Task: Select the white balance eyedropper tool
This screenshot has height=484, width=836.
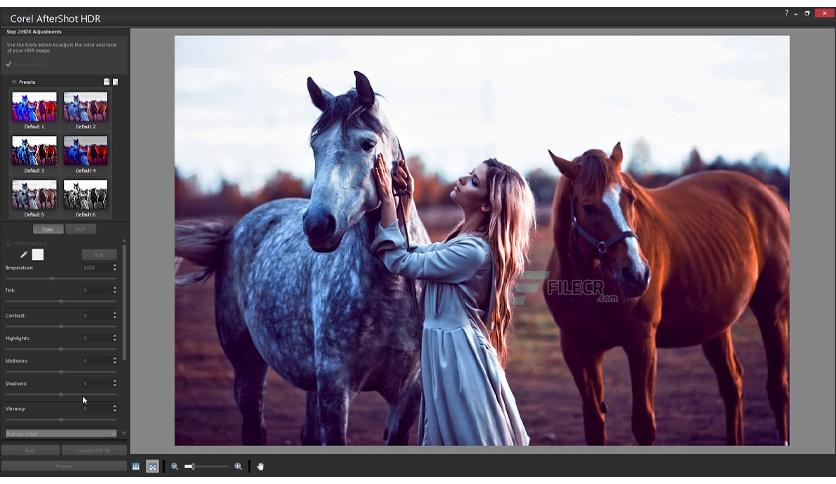Action: pyautogui.click(x=23, y=255)
